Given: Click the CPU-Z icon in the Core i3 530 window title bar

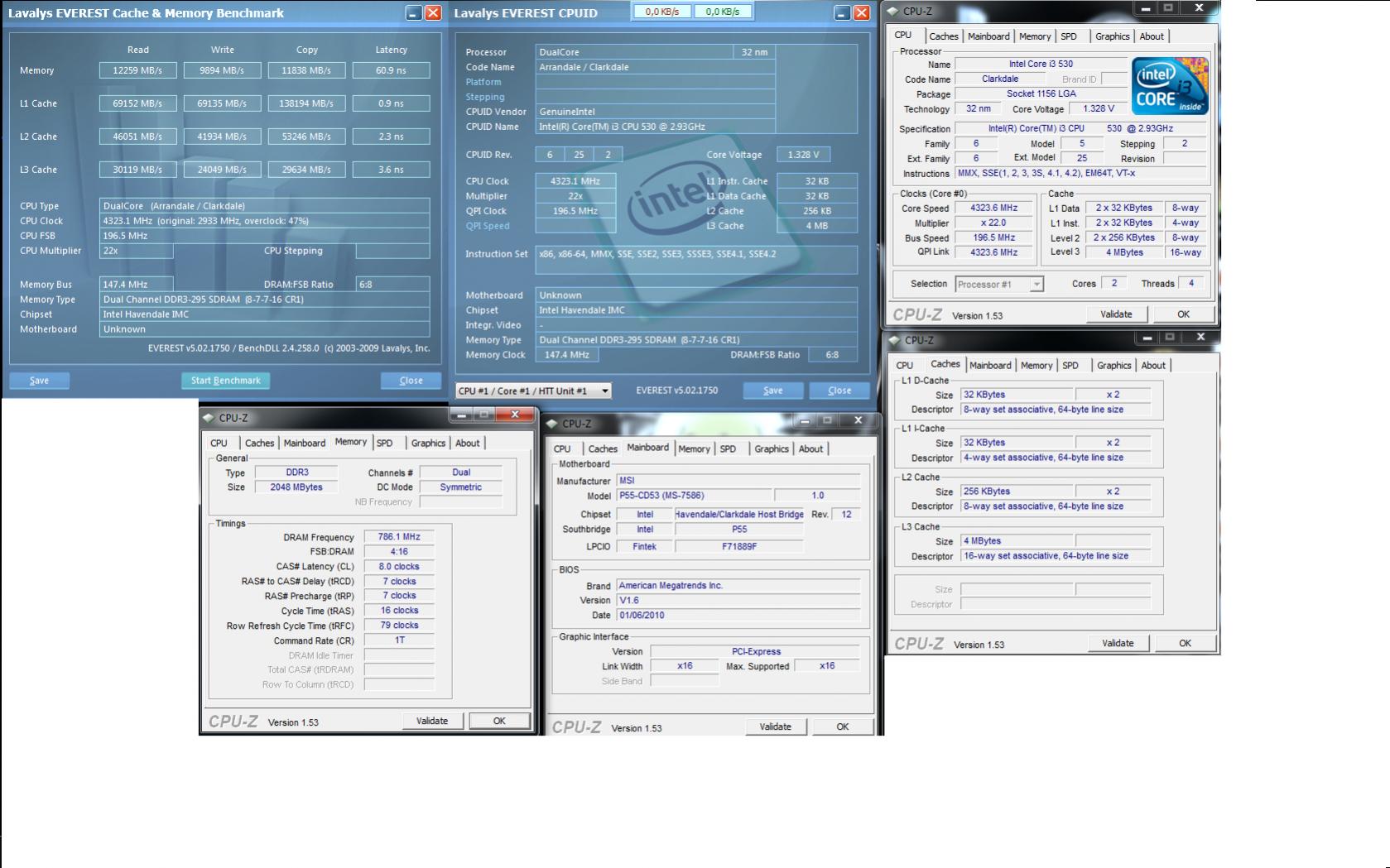Looking at the screenshot, I should tap(892, 11).
